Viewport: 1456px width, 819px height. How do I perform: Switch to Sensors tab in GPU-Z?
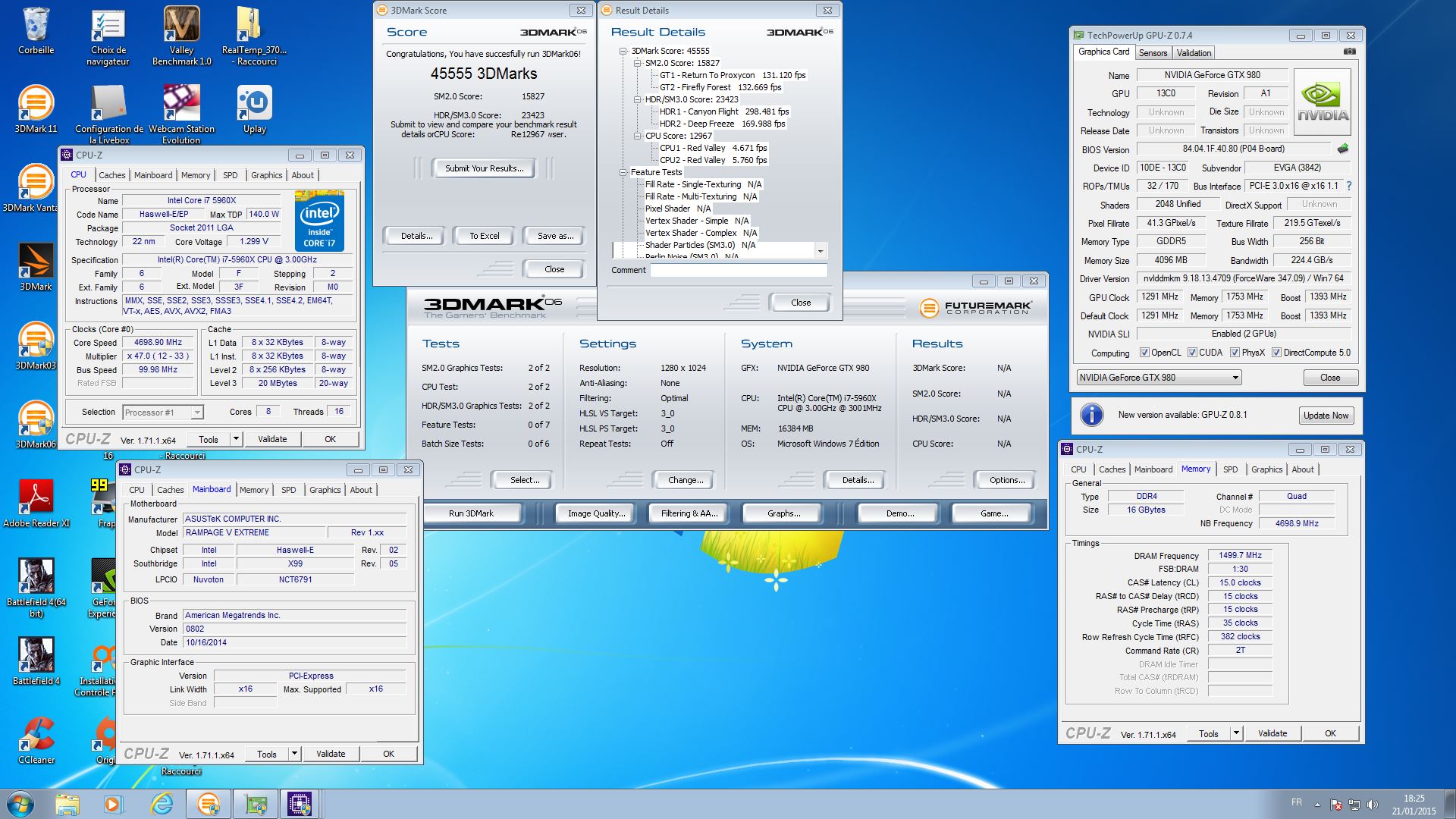click(1153, 53)
